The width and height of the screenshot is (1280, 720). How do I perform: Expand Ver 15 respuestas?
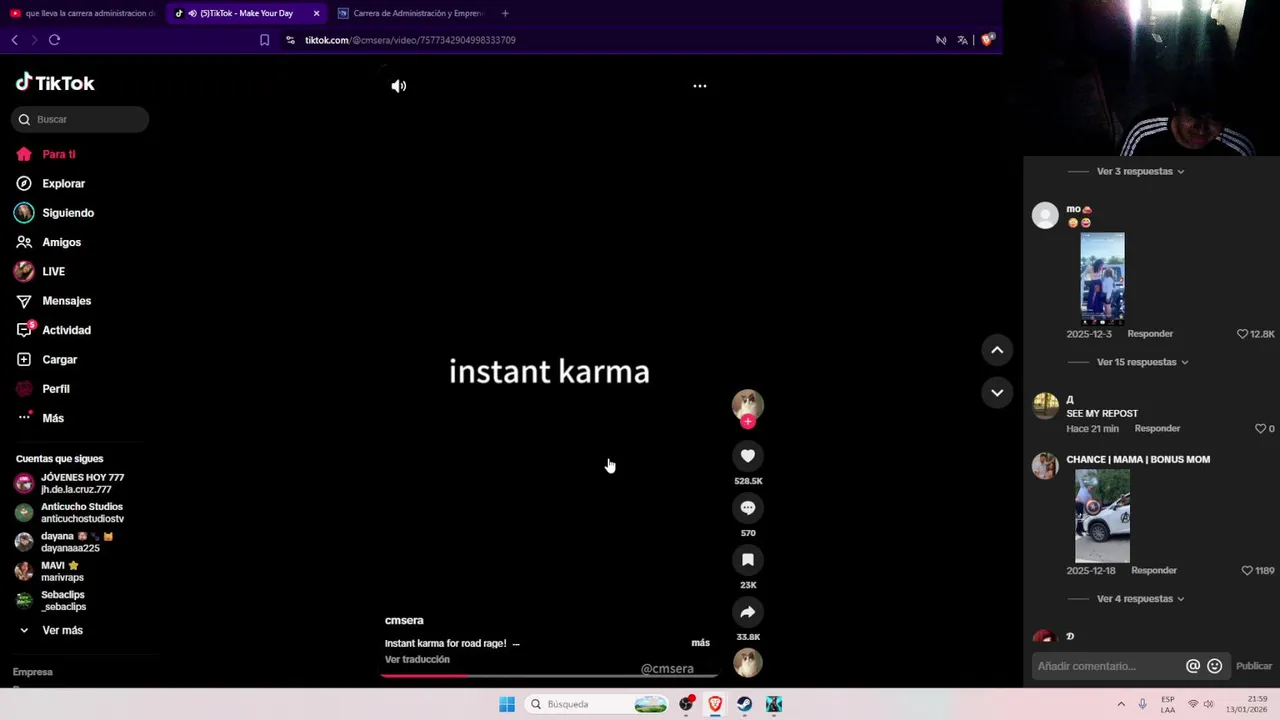click(1142, 362)
